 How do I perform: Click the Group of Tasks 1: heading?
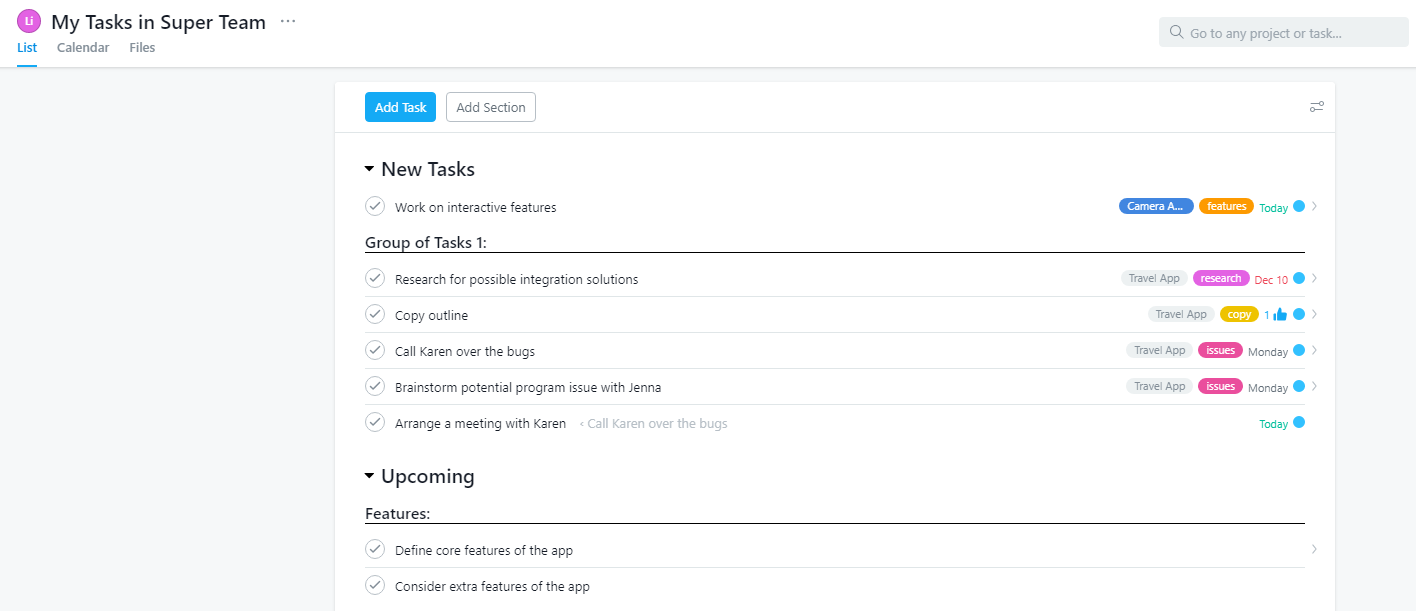(x=426, y=242)
